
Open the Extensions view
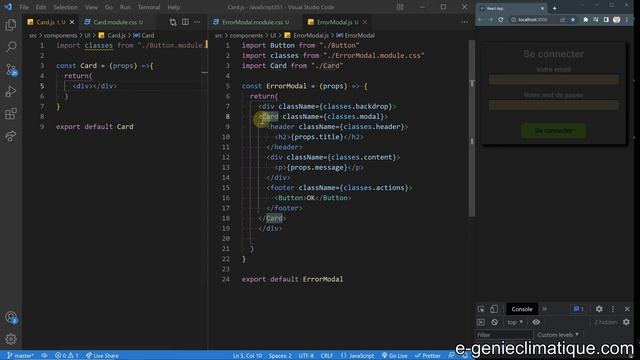(11, 113)
